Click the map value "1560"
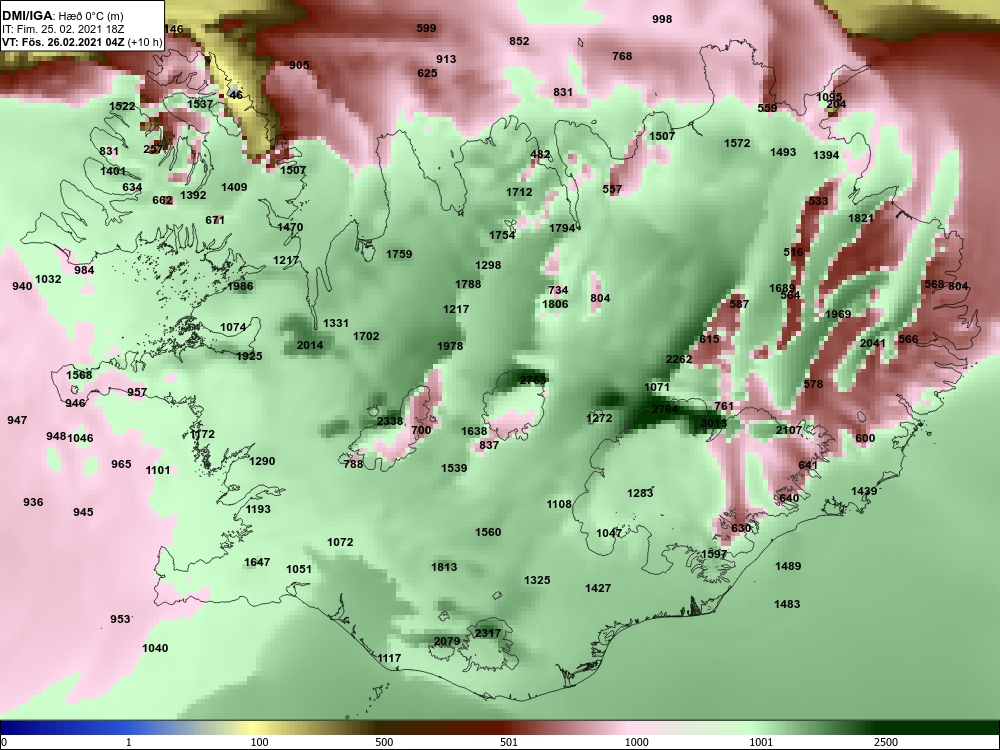Screen dimensions: 1000x750 point(488,532)
